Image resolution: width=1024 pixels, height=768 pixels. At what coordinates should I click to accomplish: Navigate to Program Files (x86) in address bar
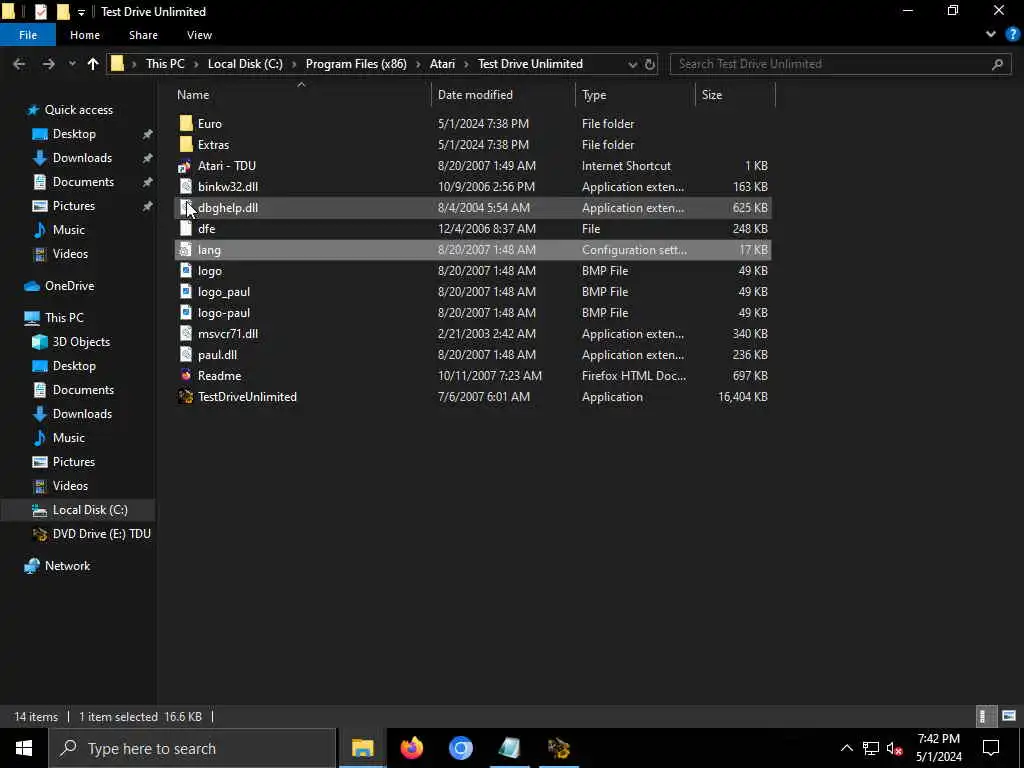click(356, 64)
